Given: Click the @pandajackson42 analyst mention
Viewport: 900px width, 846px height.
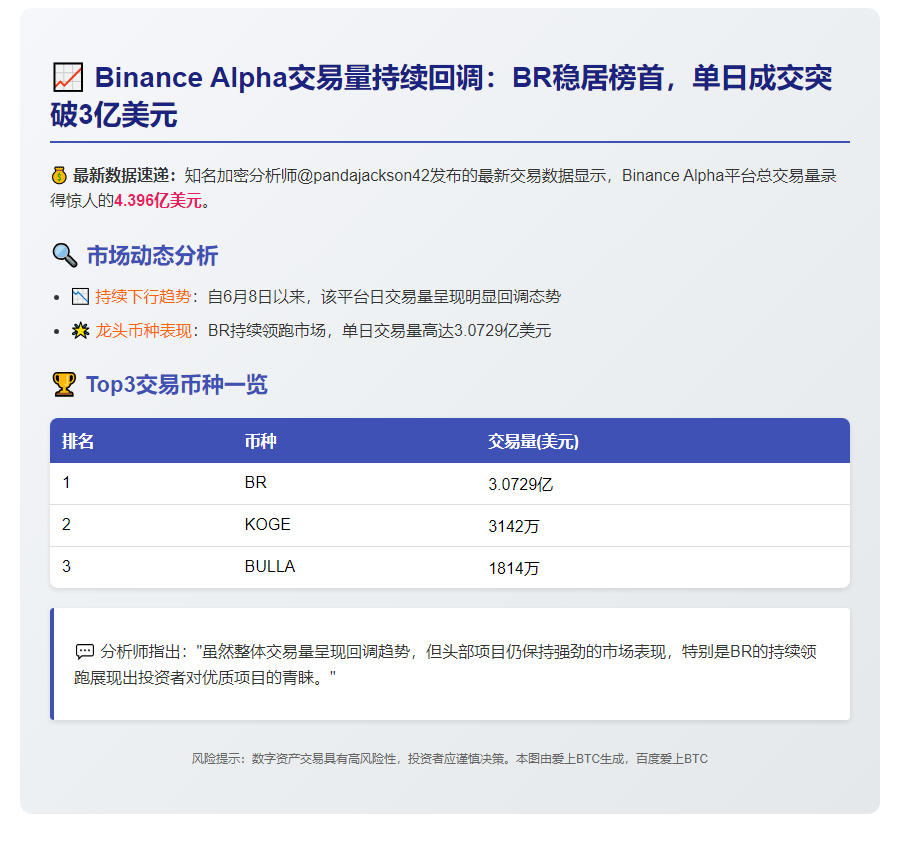Looking at the screenshot, I should [363, 176].
